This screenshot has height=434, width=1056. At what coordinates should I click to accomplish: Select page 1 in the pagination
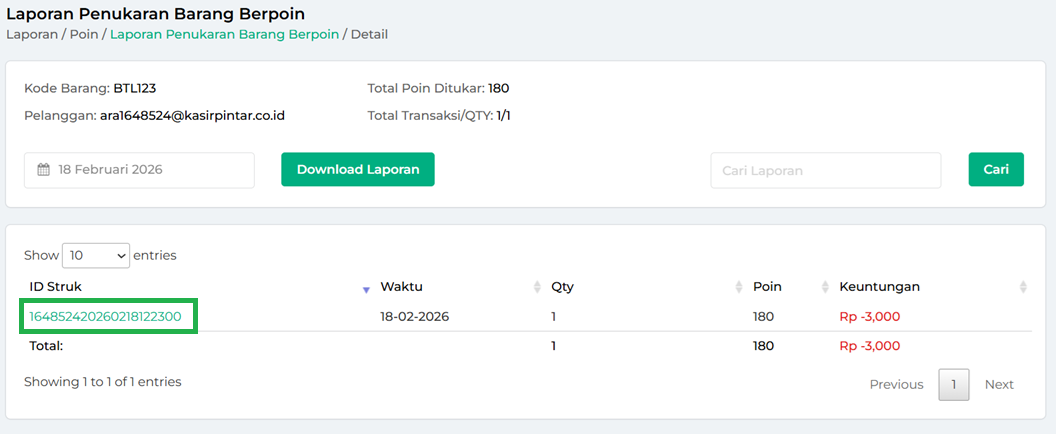pyautogui.click(x=954, y=384)
